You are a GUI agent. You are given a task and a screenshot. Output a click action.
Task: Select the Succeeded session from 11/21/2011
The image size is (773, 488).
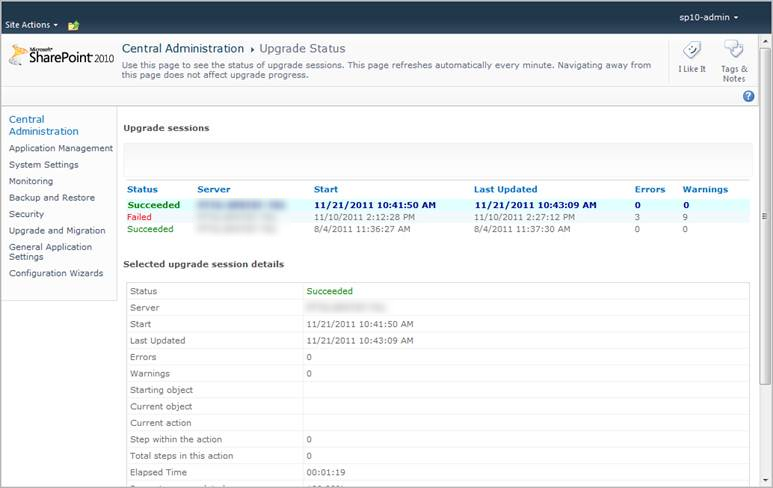[154, 205]
